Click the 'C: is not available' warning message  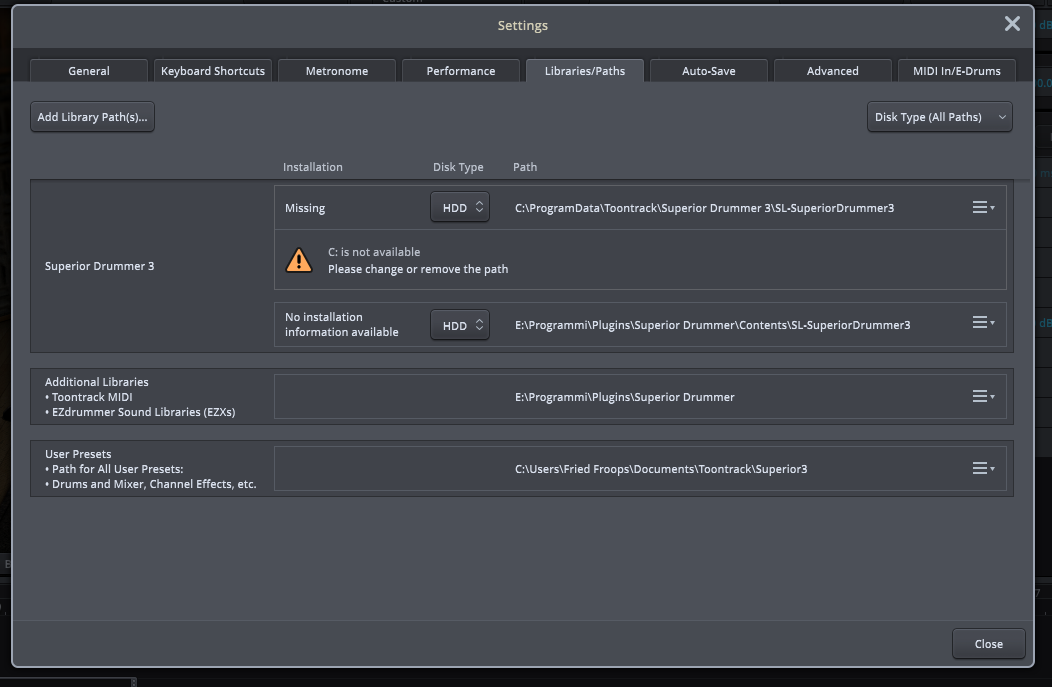coord(374,252)
